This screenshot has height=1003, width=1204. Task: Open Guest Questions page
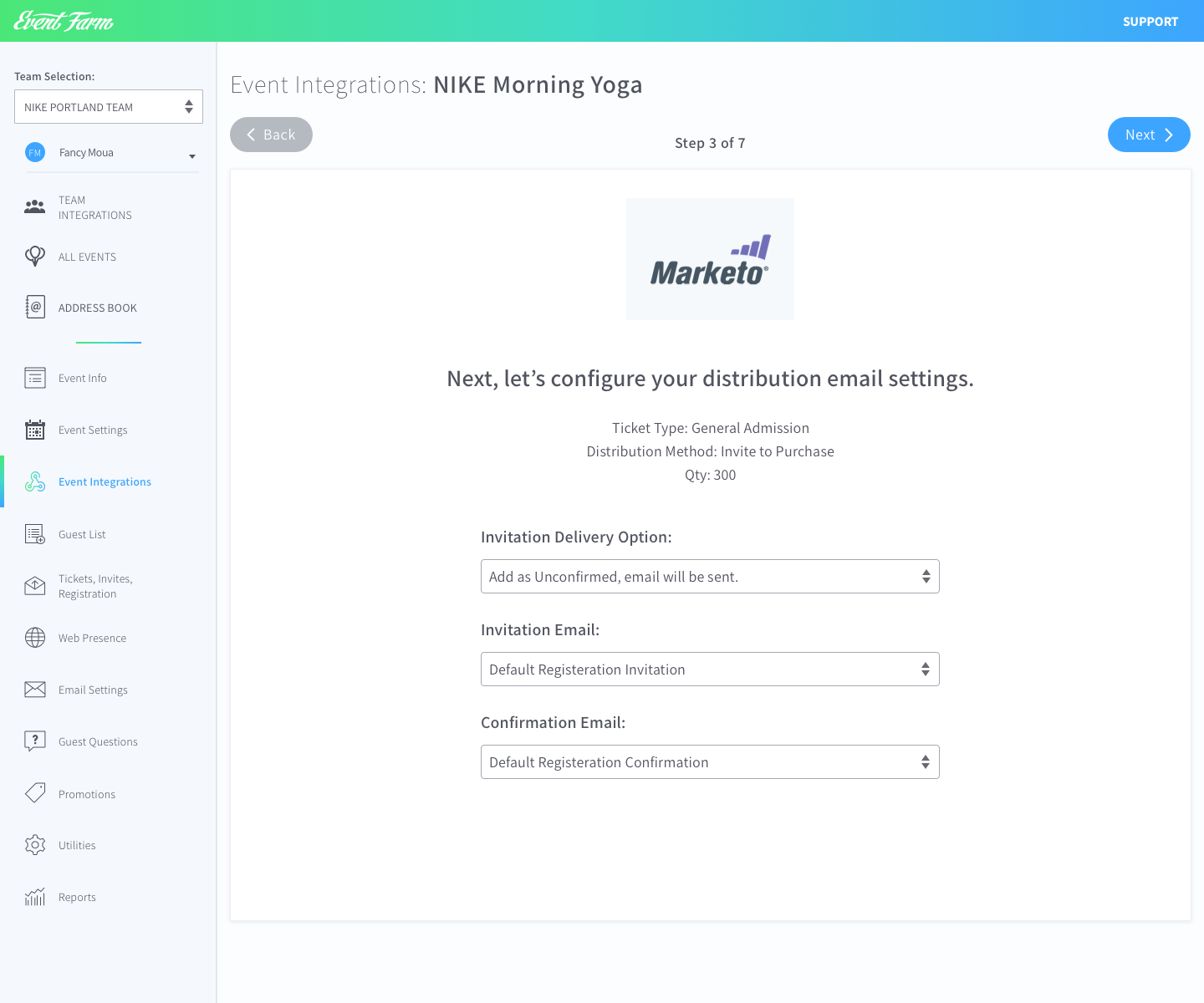(x=98, y=741)
